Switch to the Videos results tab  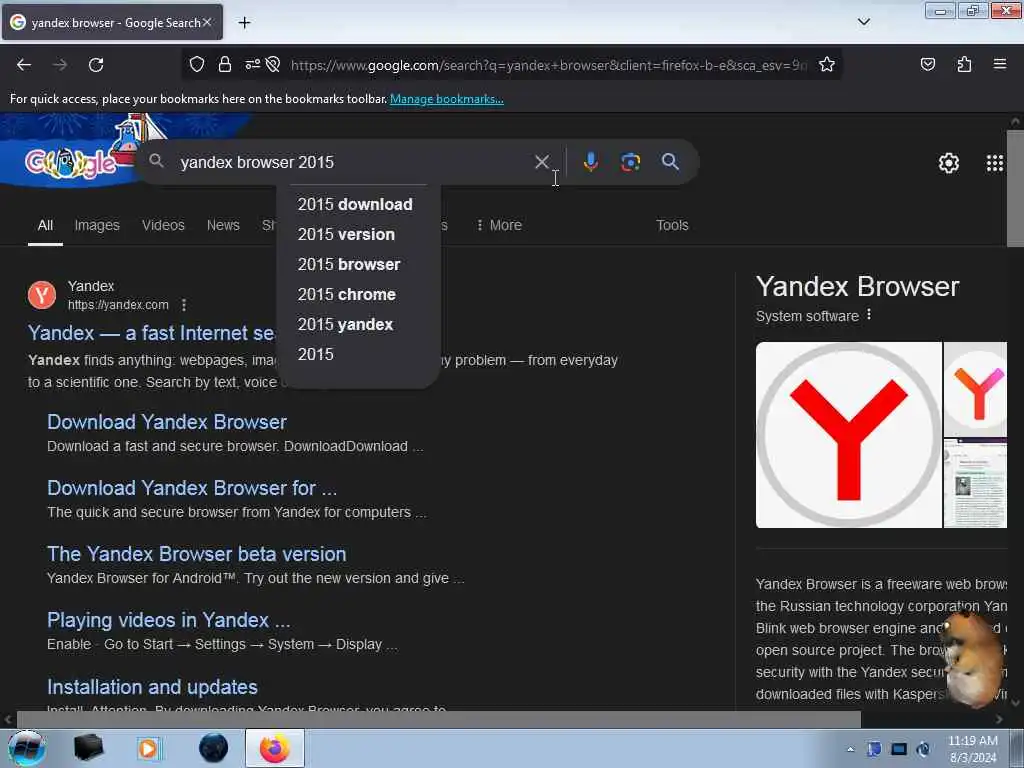click(163, 225)
